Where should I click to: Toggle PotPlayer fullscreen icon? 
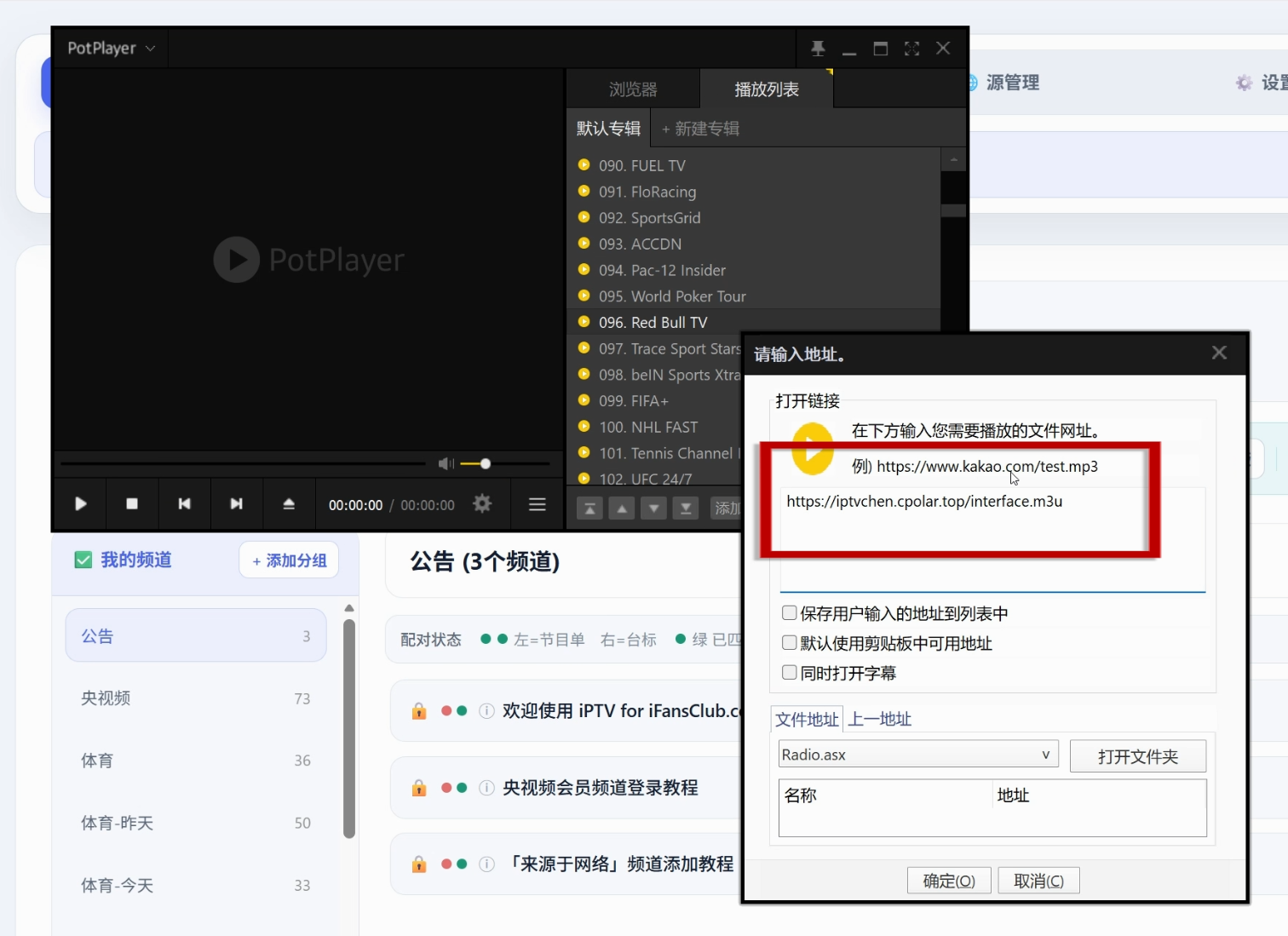click(911, 49)
